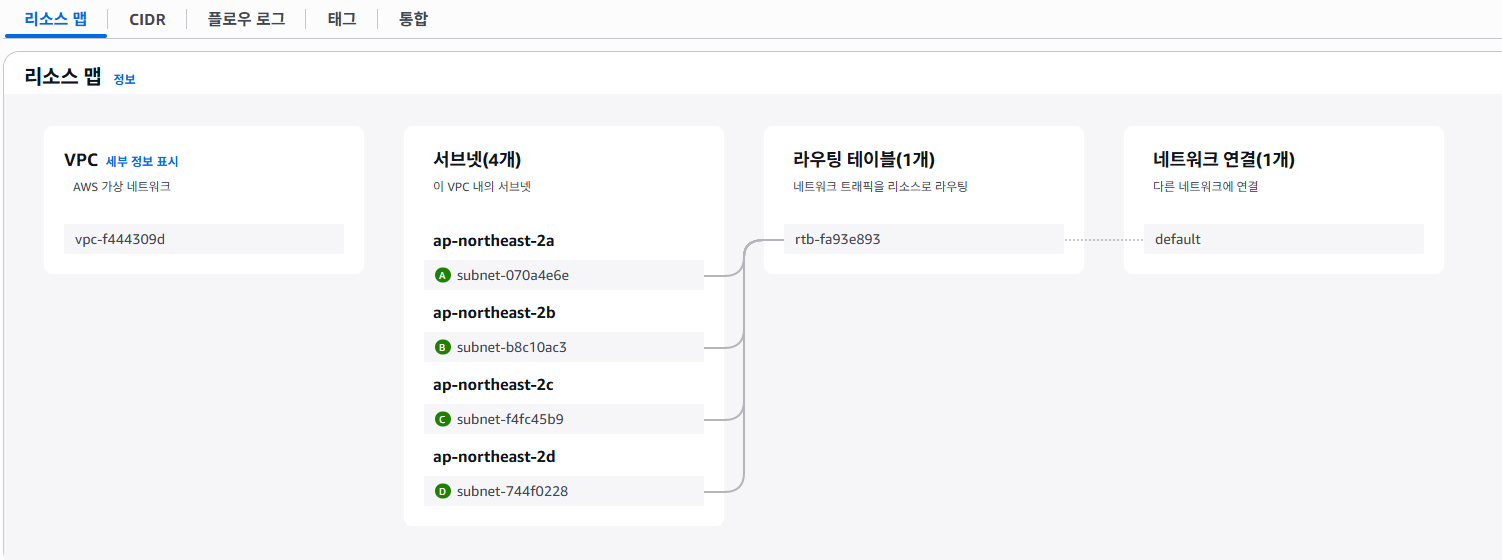Select the vpc-f444309d resource
The width and height of the screenshot is (1502, 560).
(204, 239)
